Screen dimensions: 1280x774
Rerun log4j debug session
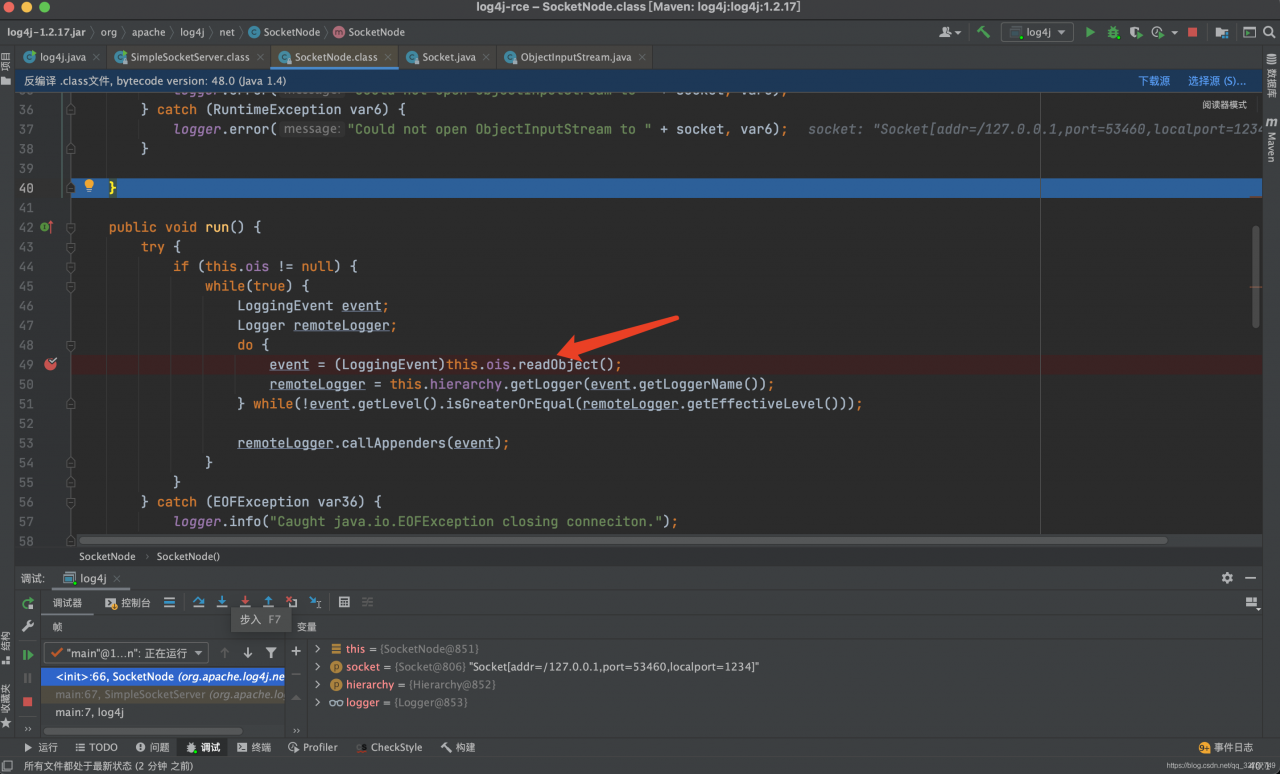28,603
